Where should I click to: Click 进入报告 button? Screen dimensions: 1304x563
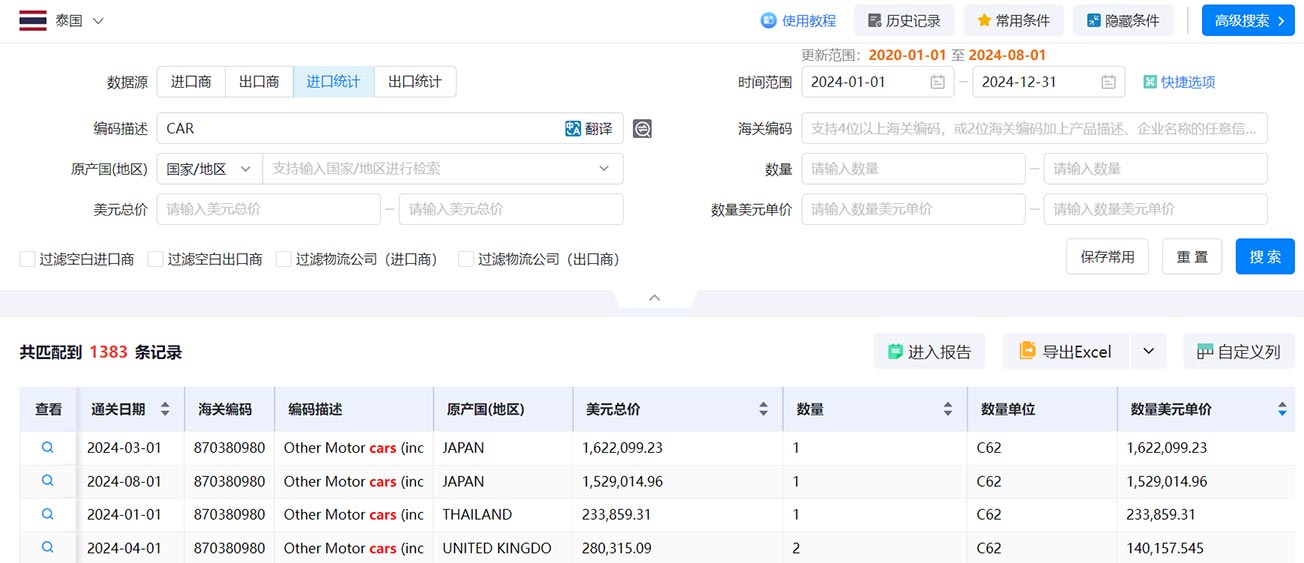(x=929, y=352)
